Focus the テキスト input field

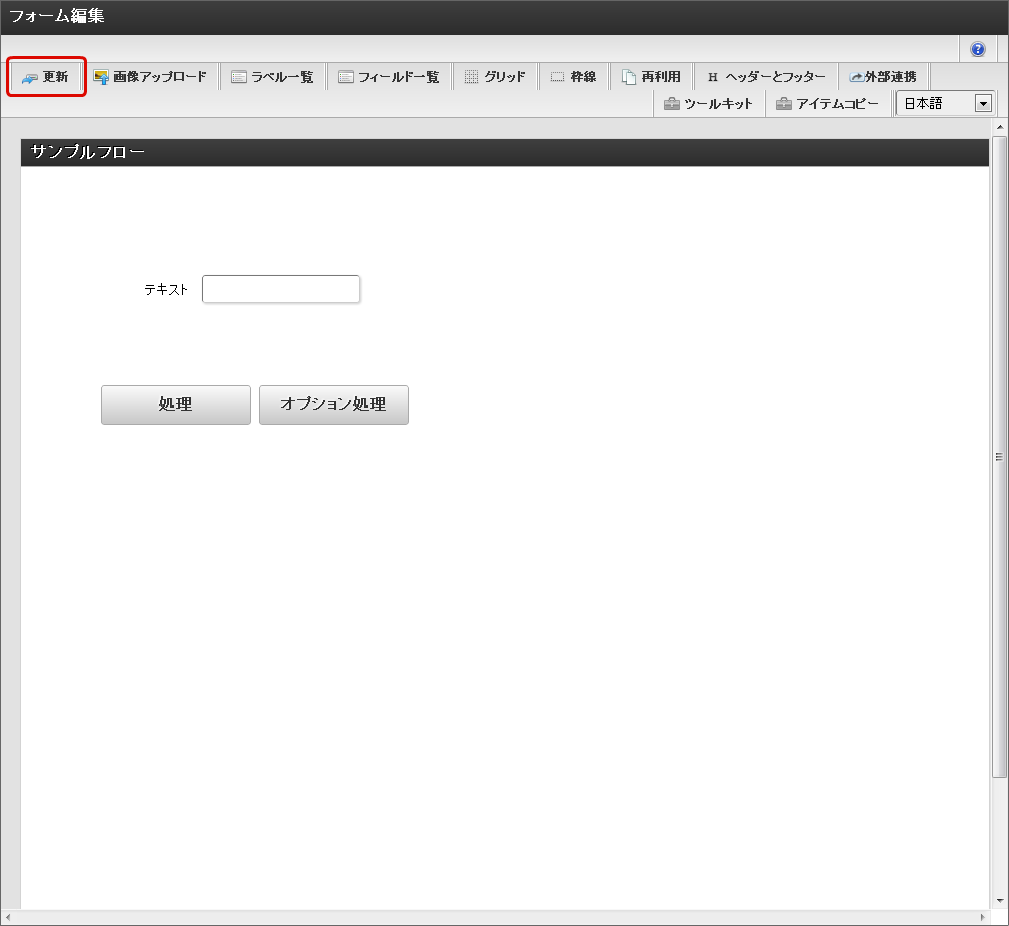pyautogui.click(x=281, y=289)
